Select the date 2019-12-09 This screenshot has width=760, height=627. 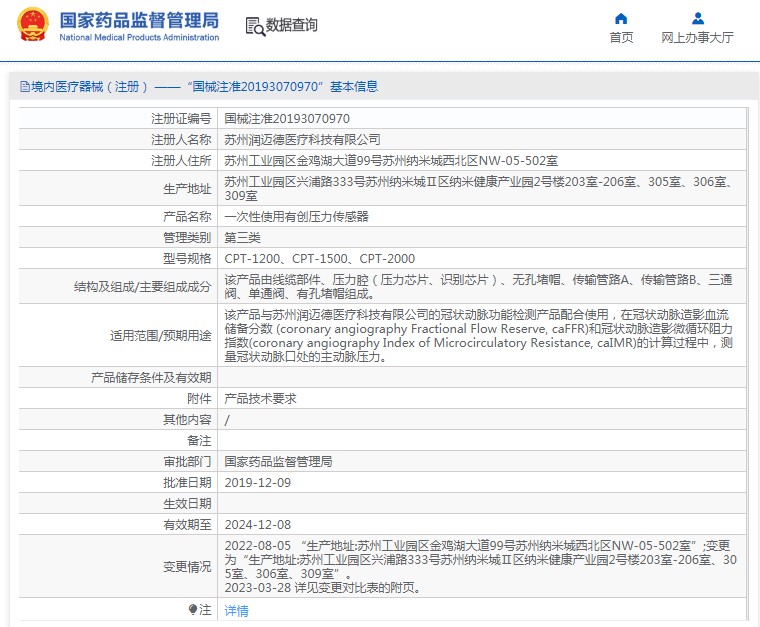point(257,483)
